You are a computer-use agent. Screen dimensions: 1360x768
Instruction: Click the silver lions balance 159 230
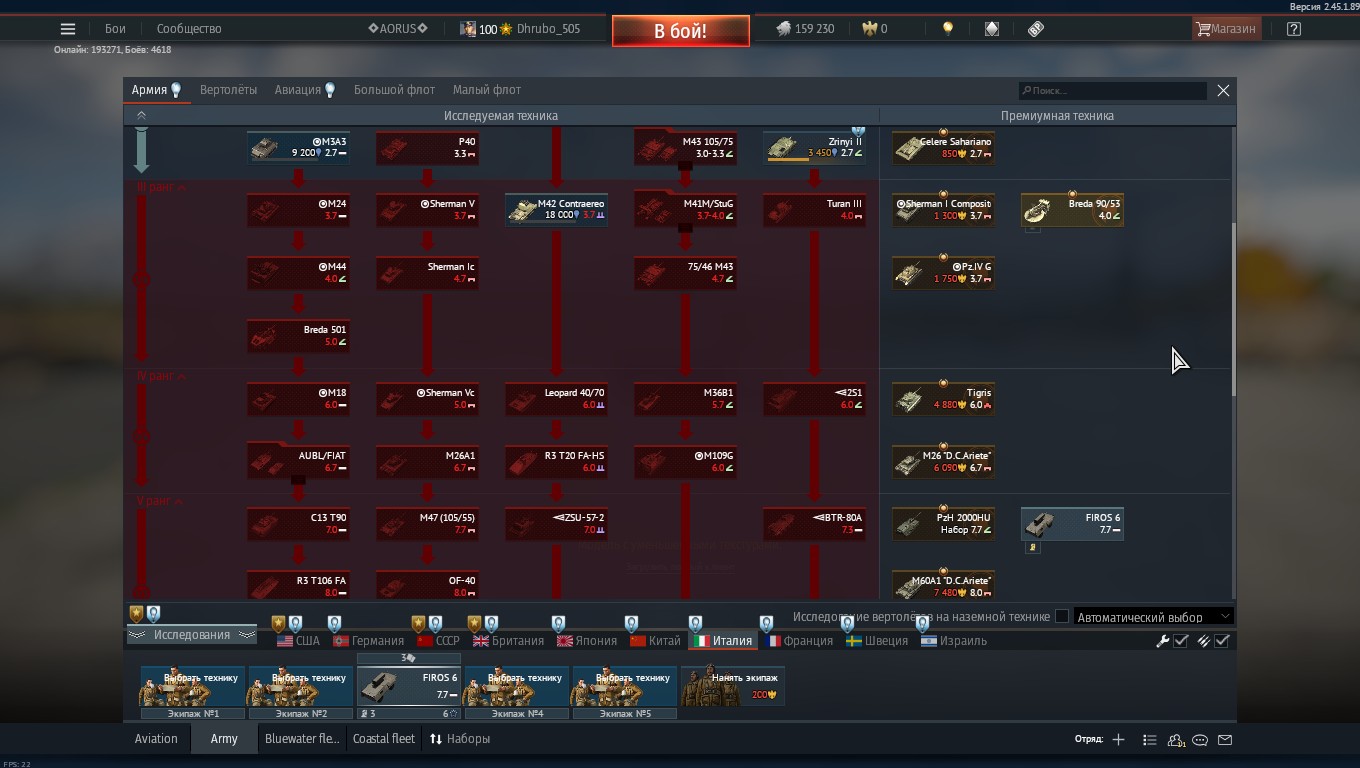(805, 29)
